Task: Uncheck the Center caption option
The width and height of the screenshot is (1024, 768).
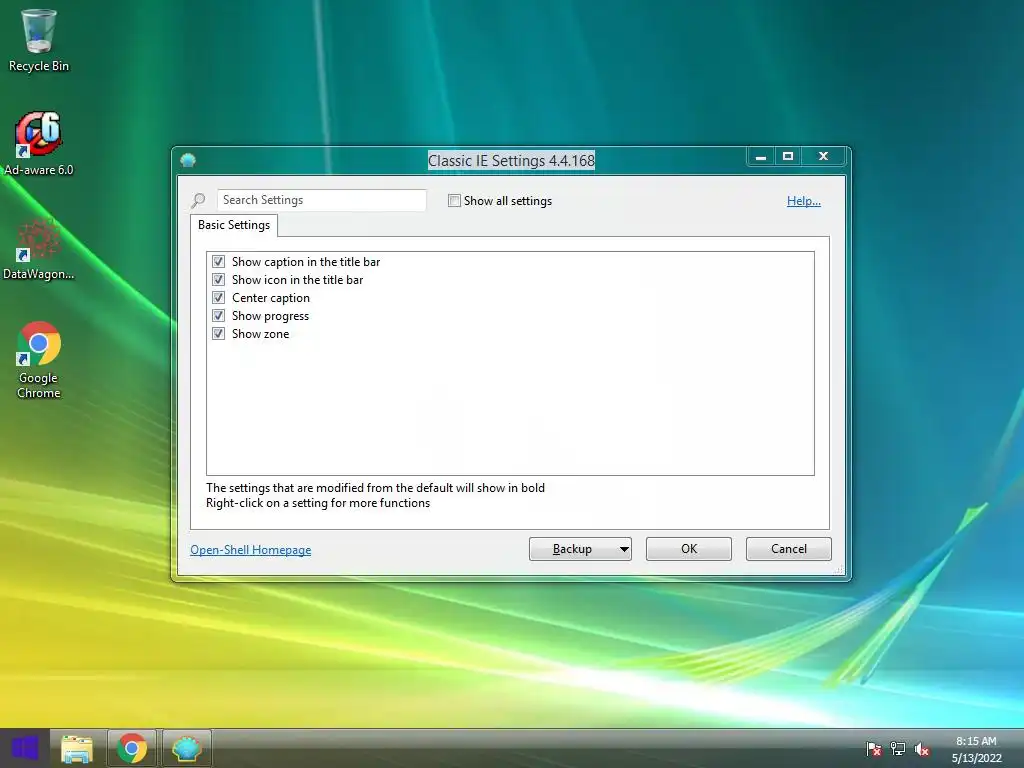Action: [219, 298]
